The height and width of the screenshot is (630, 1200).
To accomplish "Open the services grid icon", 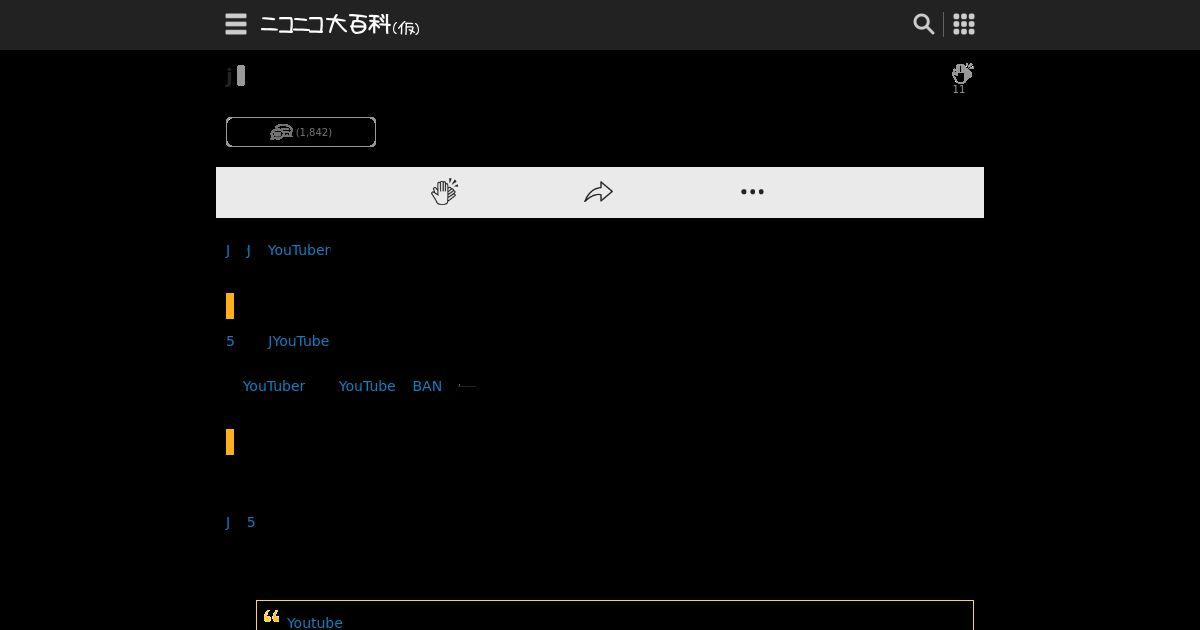I will click(x=964, y=24).
